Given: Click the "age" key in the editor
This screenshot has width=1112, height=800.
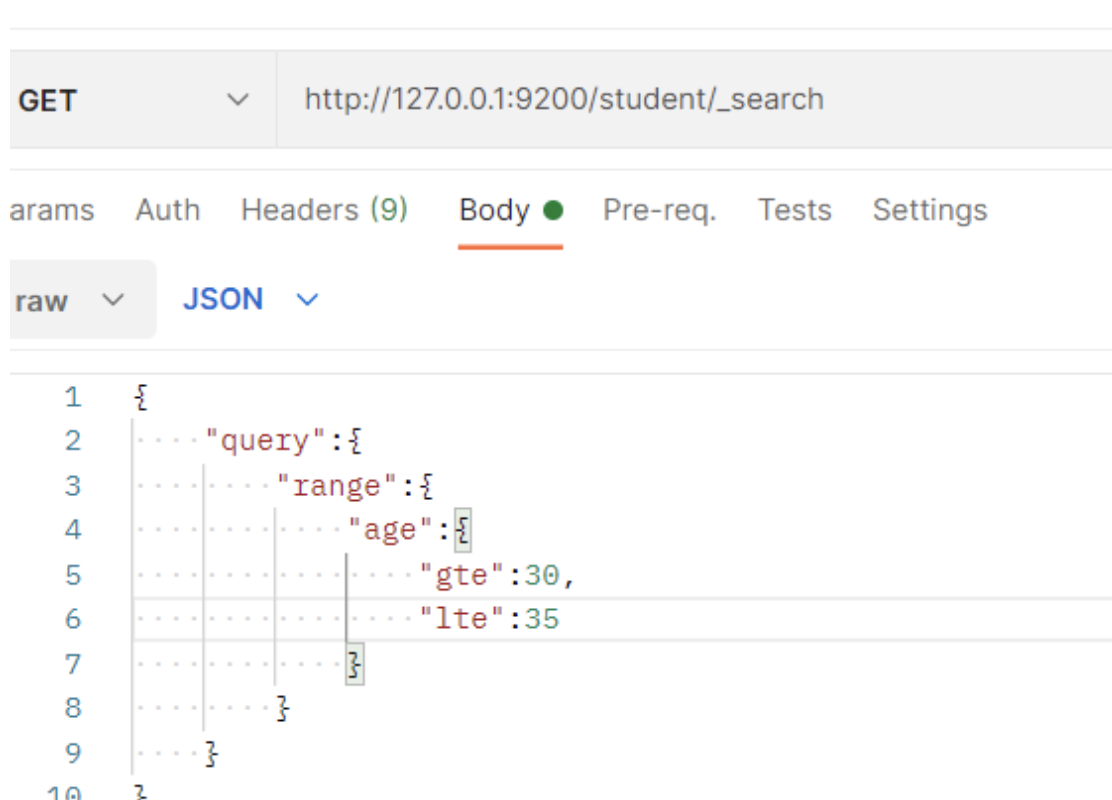Looking at the screenshot, I should pyautogui.click(x=391, y=530).
